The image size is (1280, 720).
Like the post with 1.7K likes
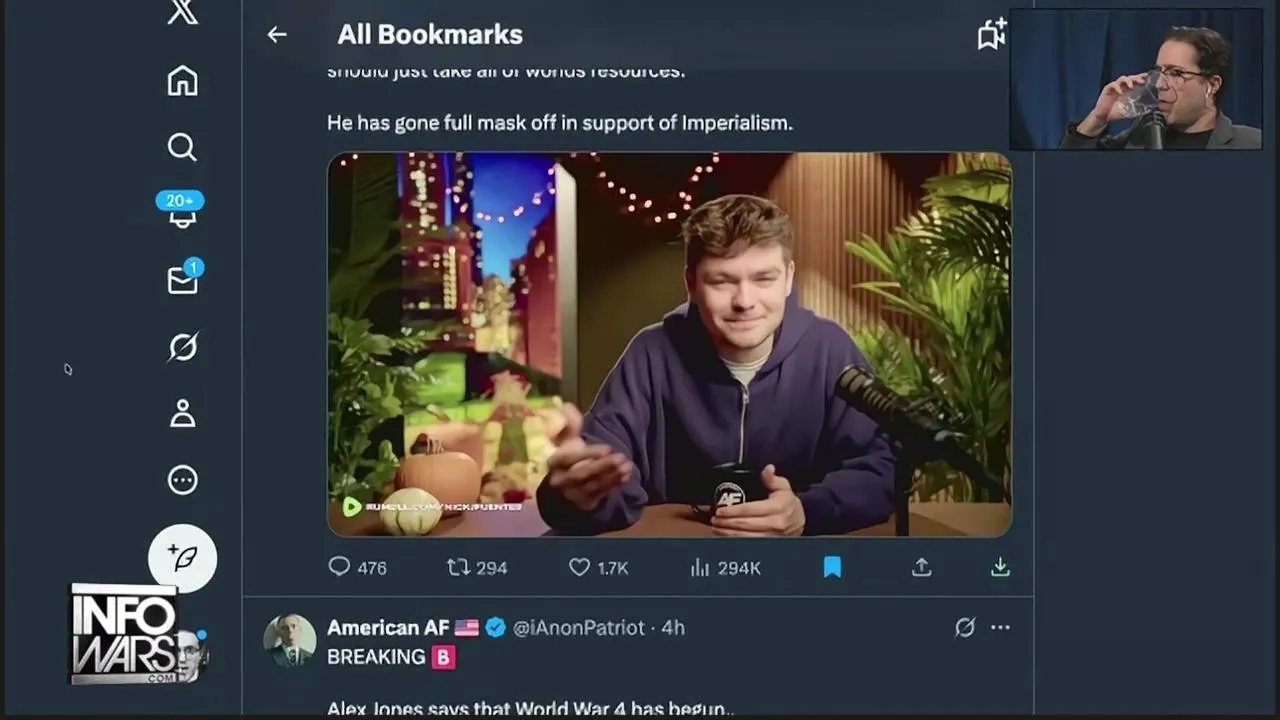(598, 567)
